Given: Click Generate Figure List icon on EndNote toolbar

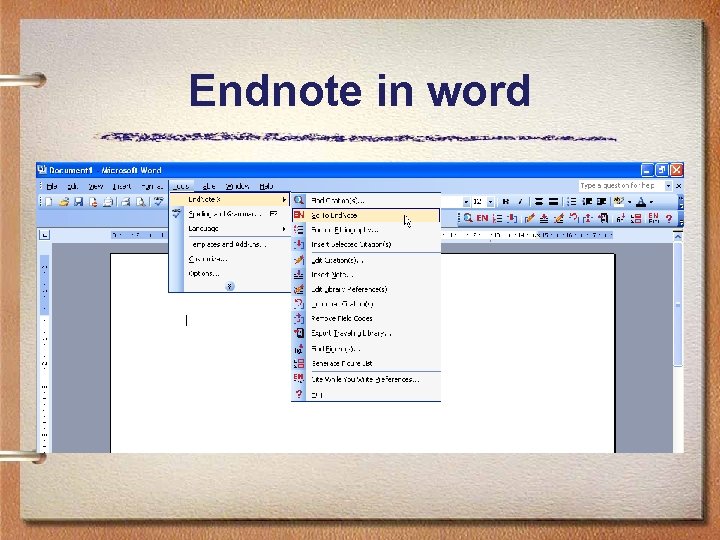Looking at the screenshot, I should [636, 218].
